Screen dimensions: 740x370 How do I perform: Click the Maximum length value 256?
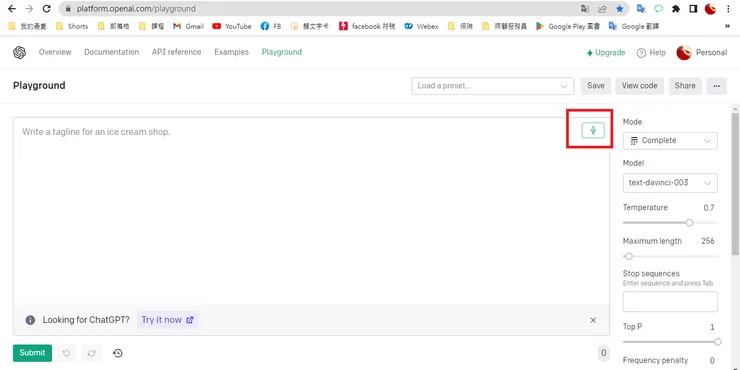point(707,241)
